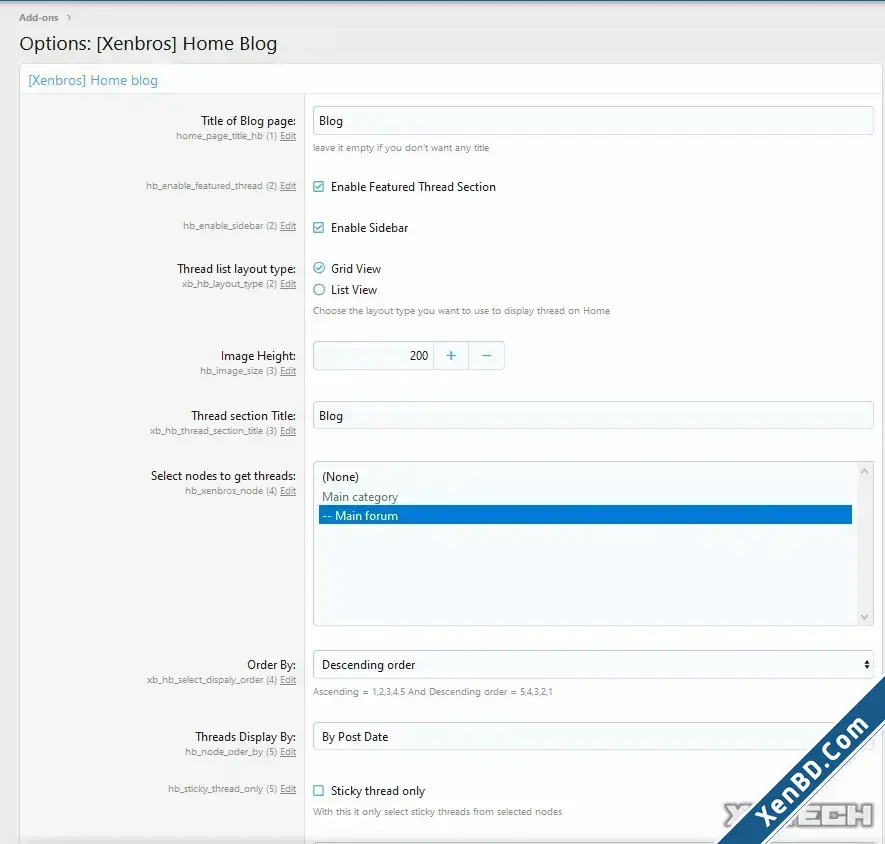Select Main category in nodes list
Screen dimensions: 885x844
click(585, 497)
